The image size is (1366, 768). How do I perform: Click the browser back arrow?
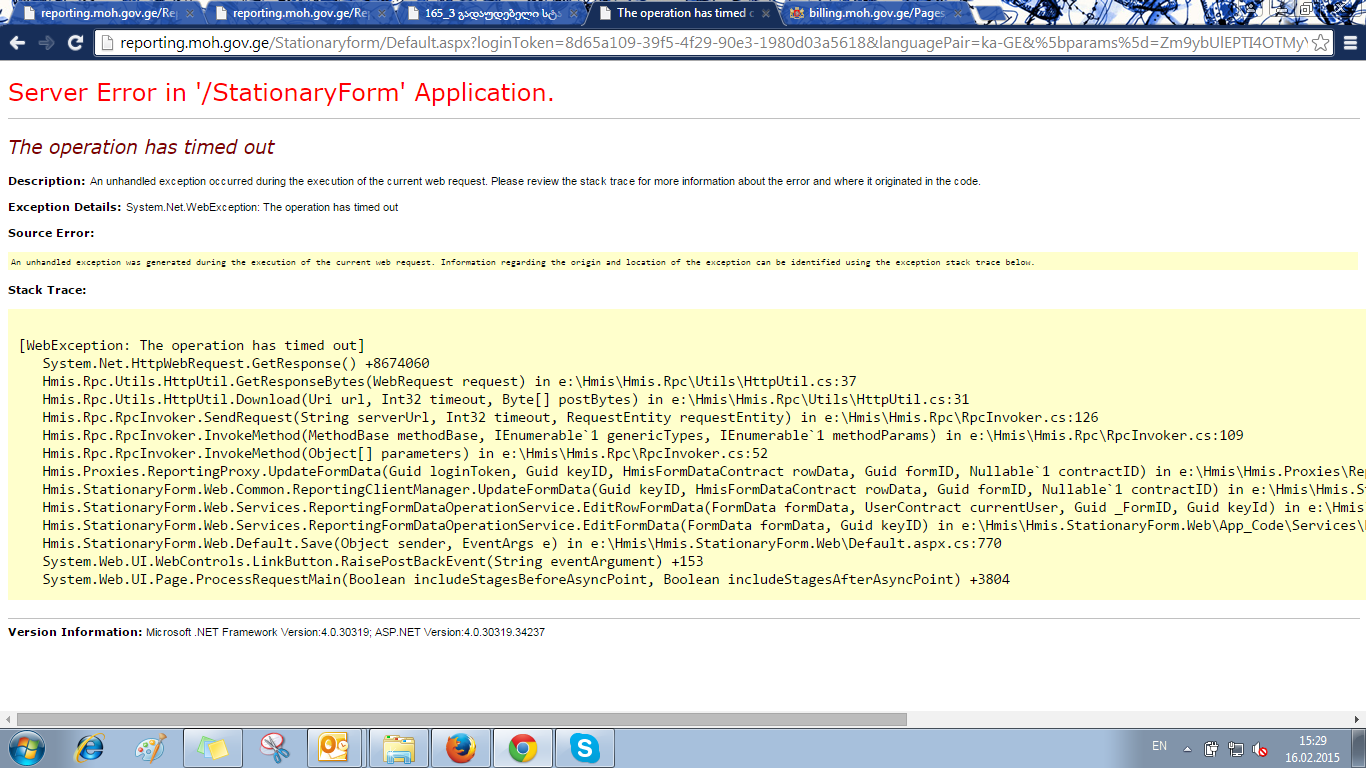tap(17, 43)
